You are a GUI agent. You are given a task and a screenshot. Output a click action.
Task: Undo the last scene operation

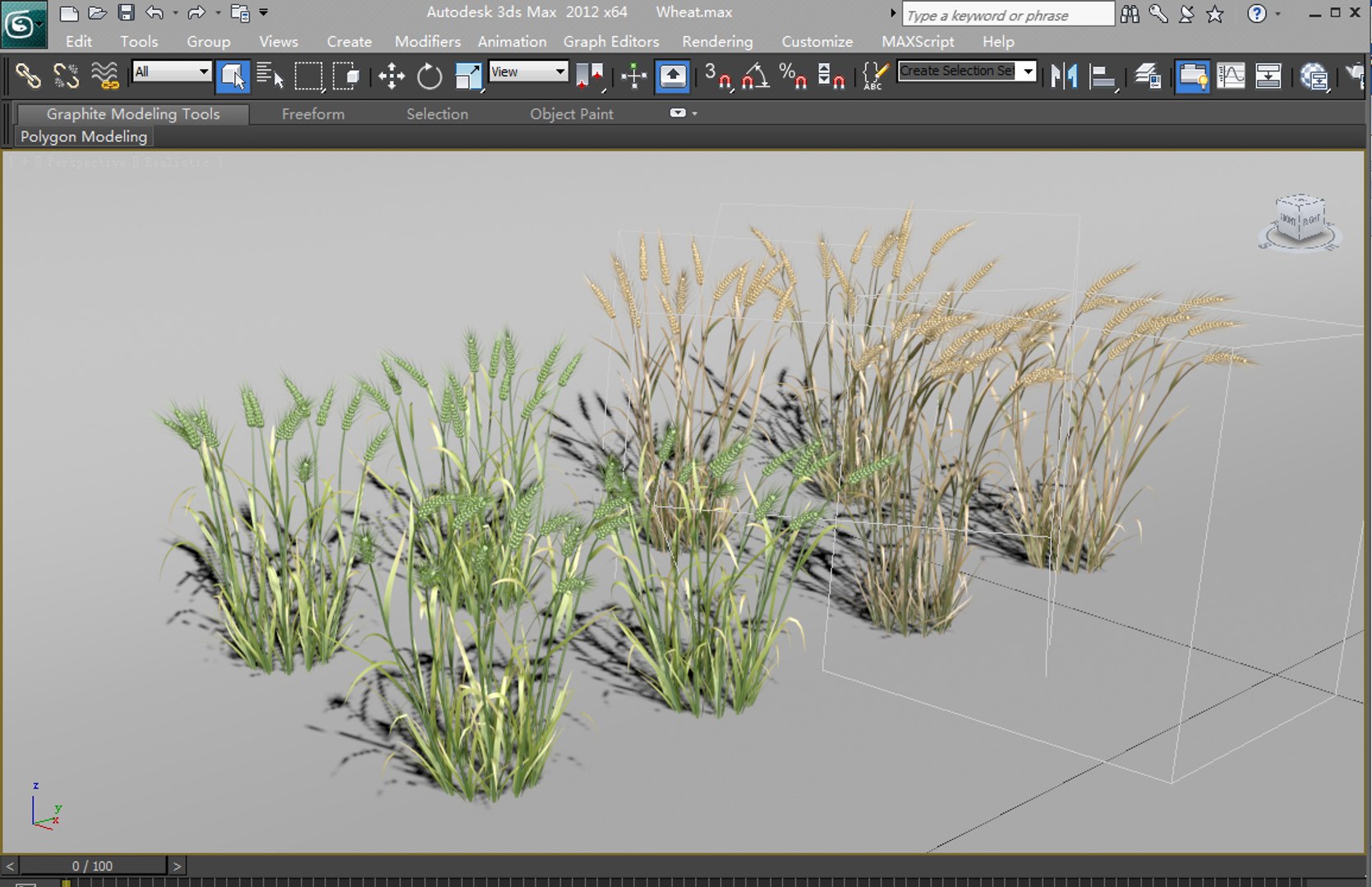point(154,12)
